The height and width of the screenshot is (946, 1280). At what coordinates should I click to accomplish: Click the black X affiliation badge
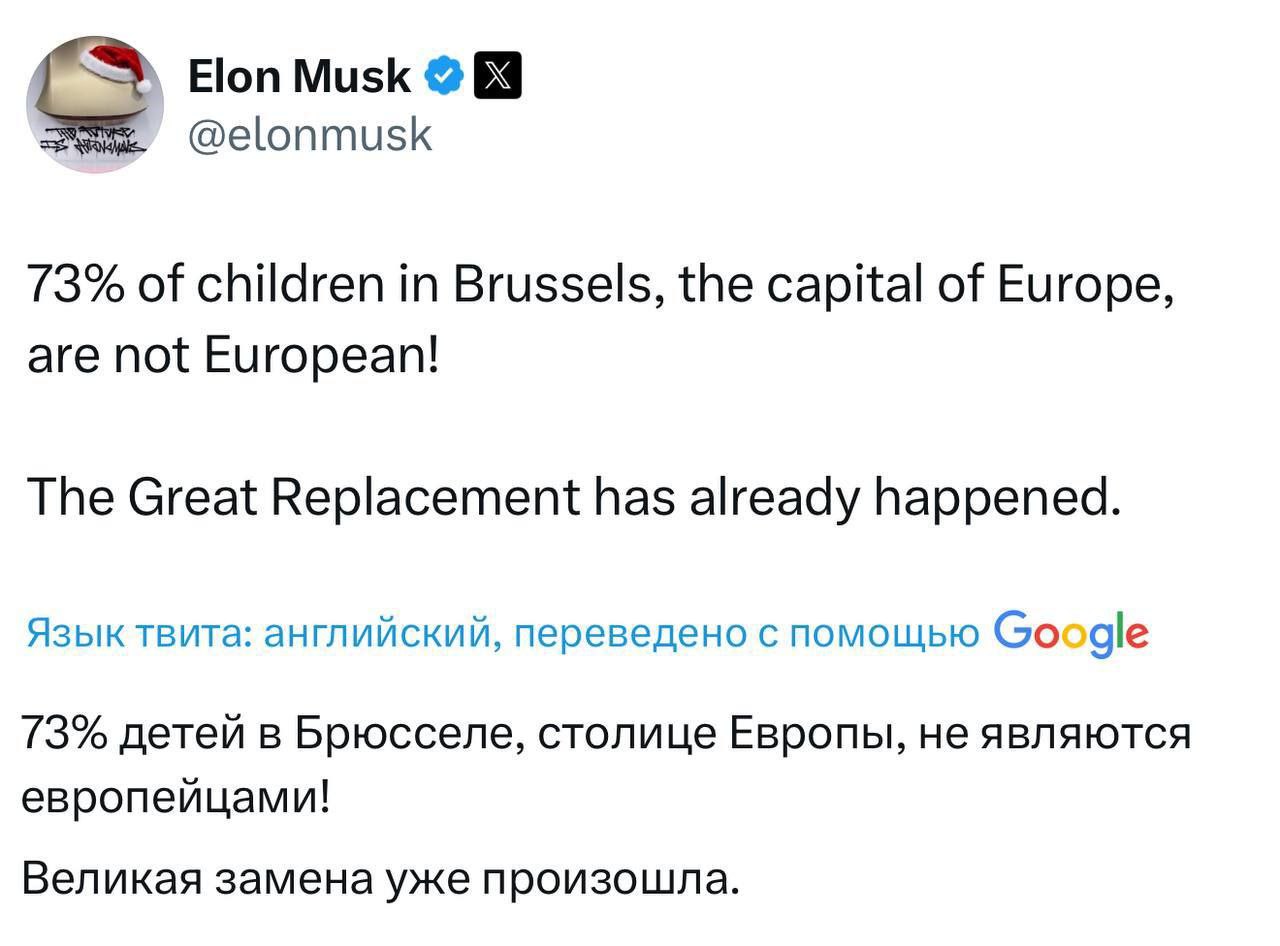(x=499, y=76)
